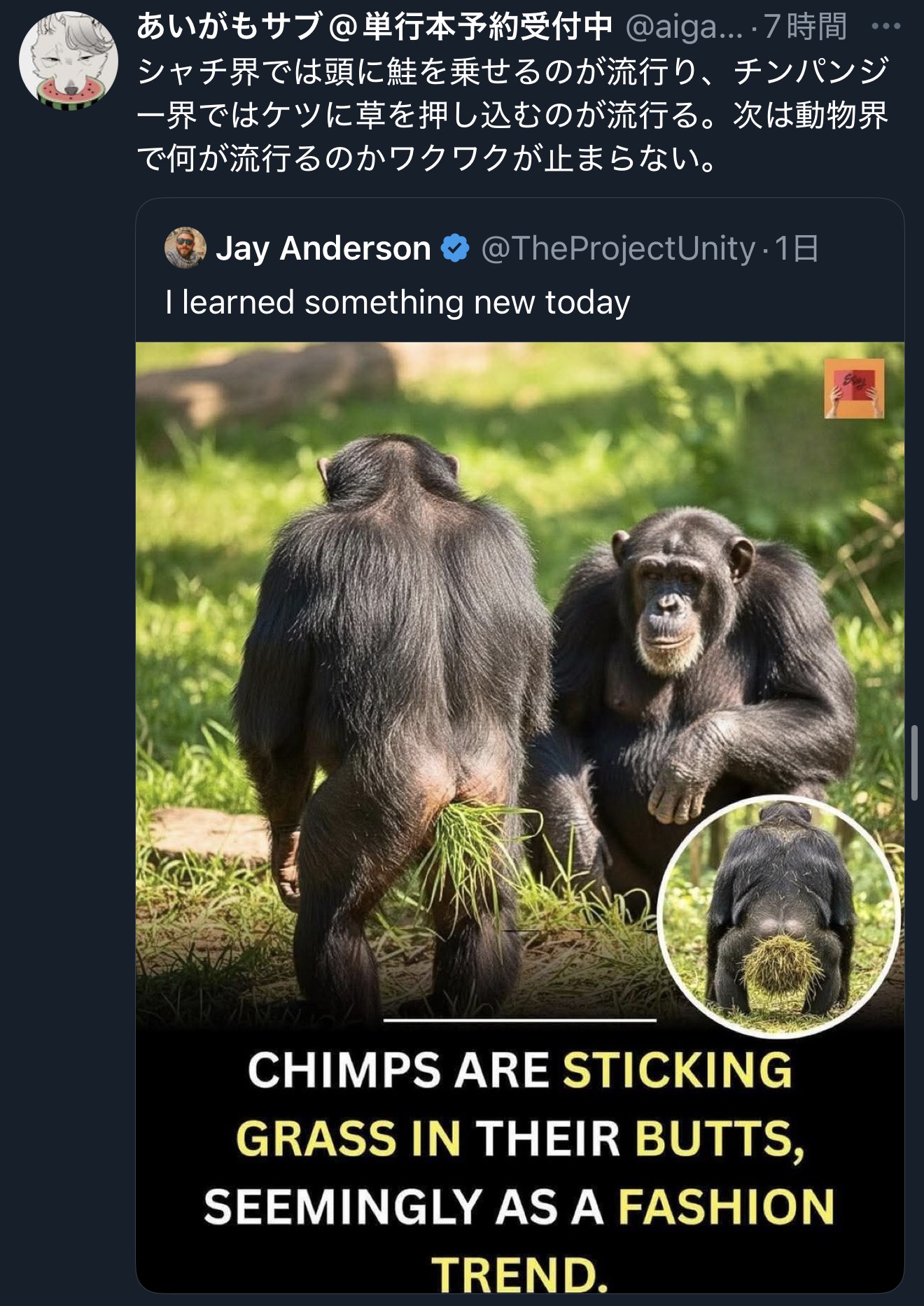Open the watermelon dog profile avatar
The height and width of the screenshot is (1306, 924).
point(68,60)
